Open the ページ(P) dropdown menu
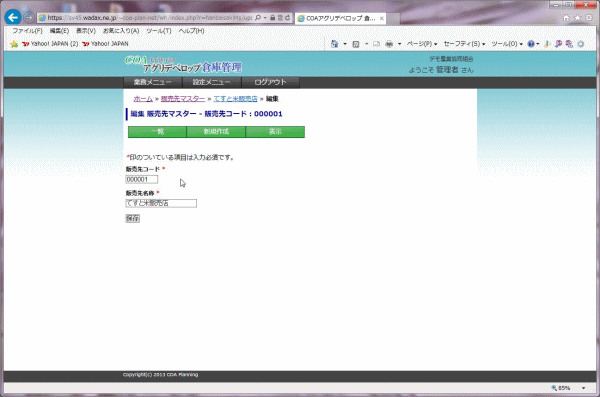600x397 pixels. coord(422,44)
